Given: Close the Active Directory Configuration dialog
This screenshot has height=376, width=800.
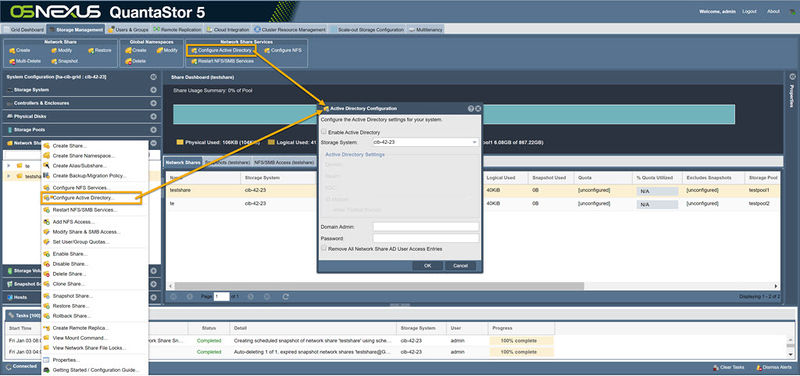Looking at the screenshot, I should [478, 109].
